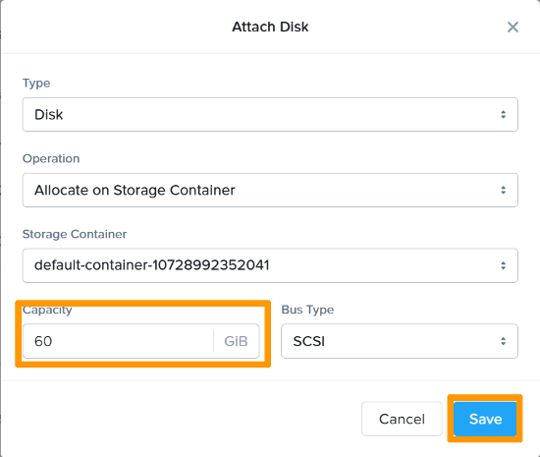Open the Operation dropdown list

(x=270, y=190)
